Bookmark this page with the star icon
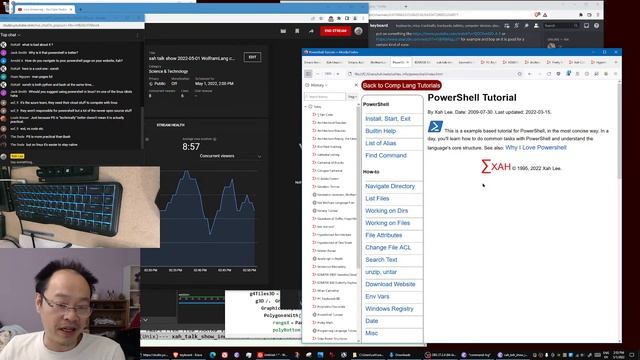640x360 pixels. (519, 74)
